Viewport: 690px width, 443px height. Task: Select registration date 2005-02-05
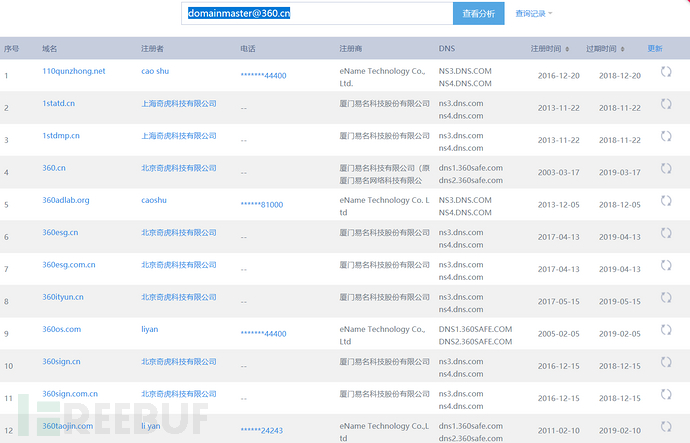coord(558,334)
